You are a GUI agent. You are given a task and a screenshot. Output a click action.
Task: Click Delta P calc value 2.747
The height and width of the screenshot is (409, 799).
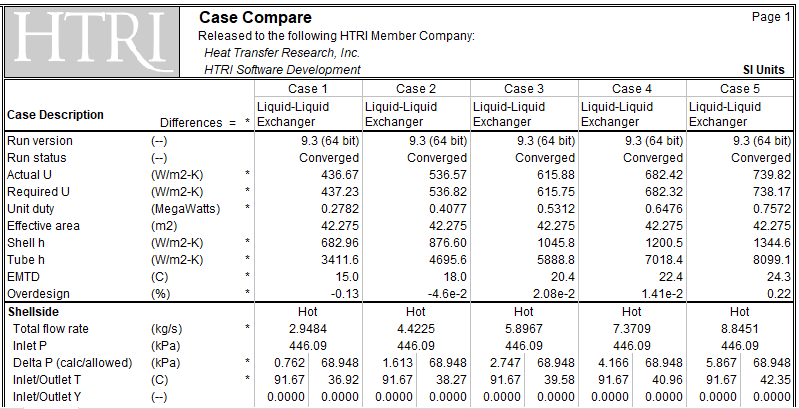coord(505,363)
